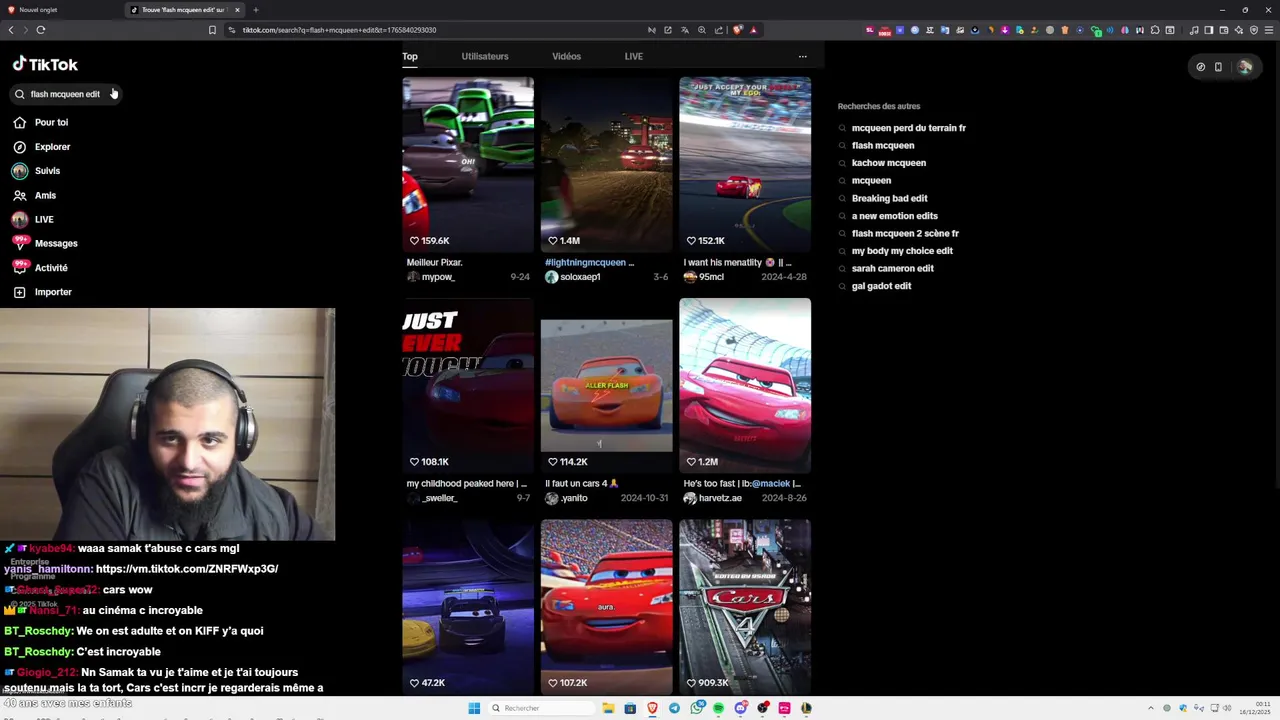This screenshot has height=720, width=1280.
Task: Open the Cars logo 909.3K video thumbnail
Action: click(745, 606)
